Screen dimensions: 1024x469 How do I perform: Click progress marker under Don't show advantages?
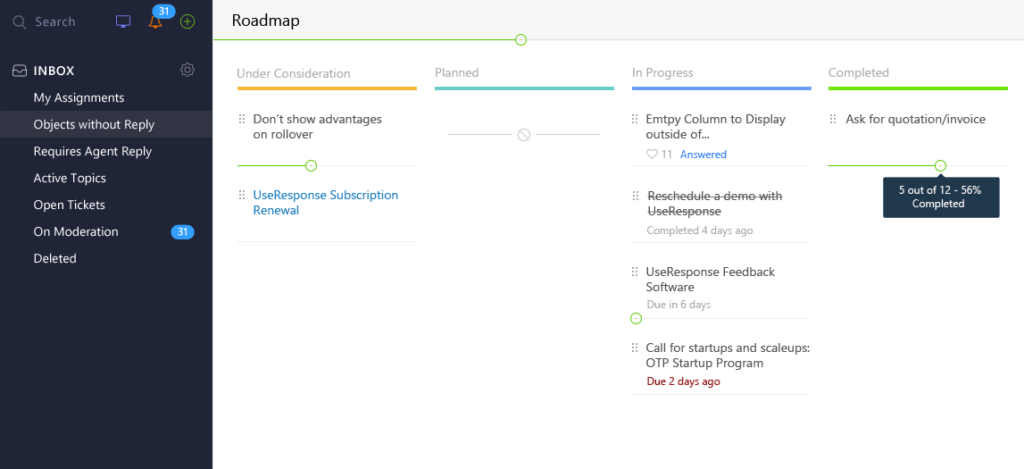(x=312, y=166)
